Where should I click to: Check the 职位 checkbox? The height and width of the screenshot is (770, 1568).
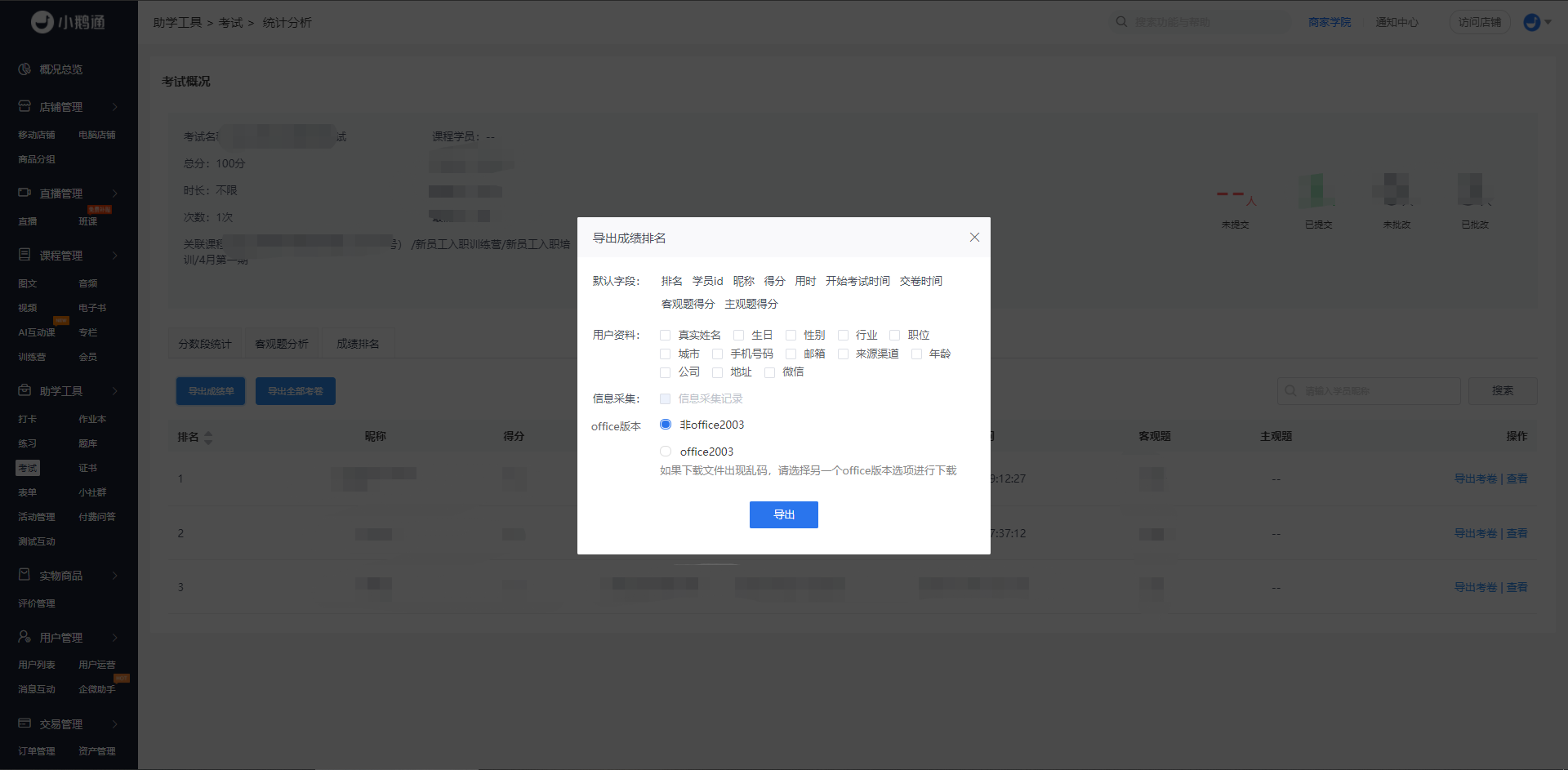[x=895, y=336]
